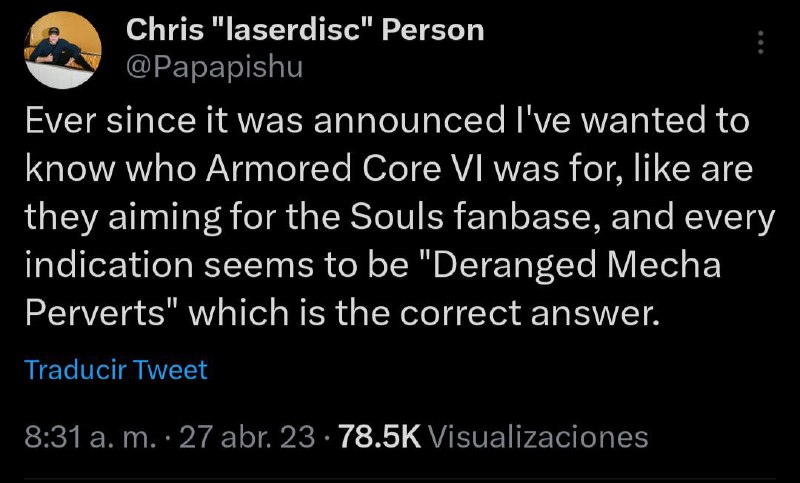This screenshot has width=800, height=483.
Task: Click the word "indication" in the tweet
Action: [109, 265]
